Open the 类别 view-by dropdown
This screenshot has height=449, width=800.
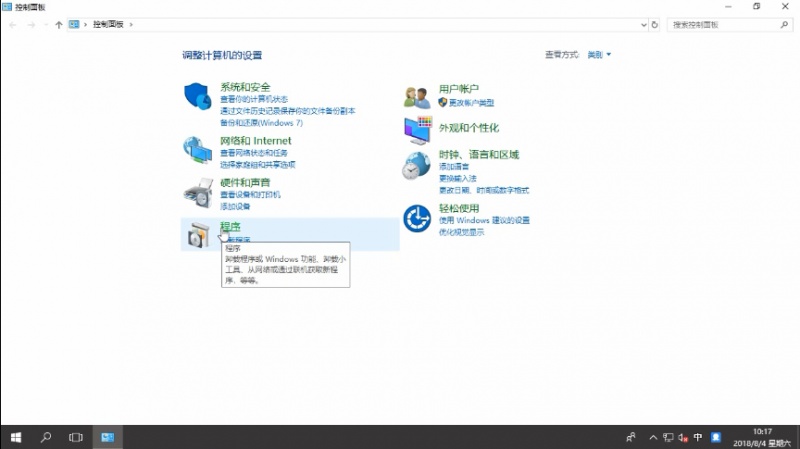[x=599, y=55]
